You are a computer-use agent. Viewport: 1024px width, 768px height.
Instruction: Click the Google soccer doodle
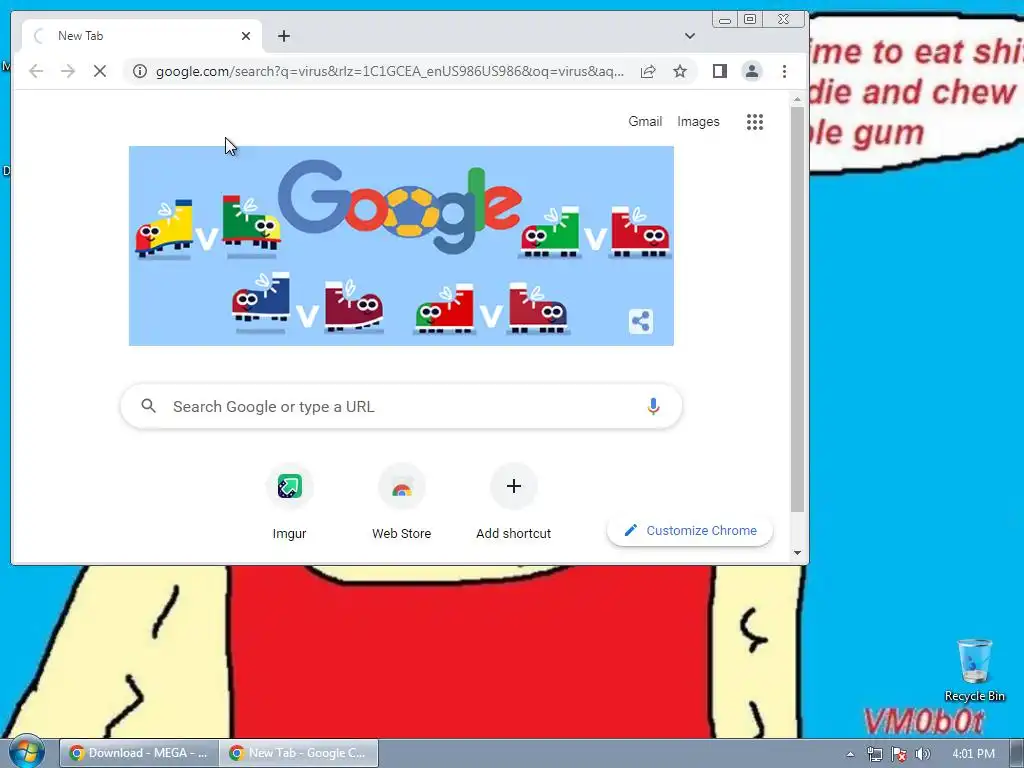401,246
